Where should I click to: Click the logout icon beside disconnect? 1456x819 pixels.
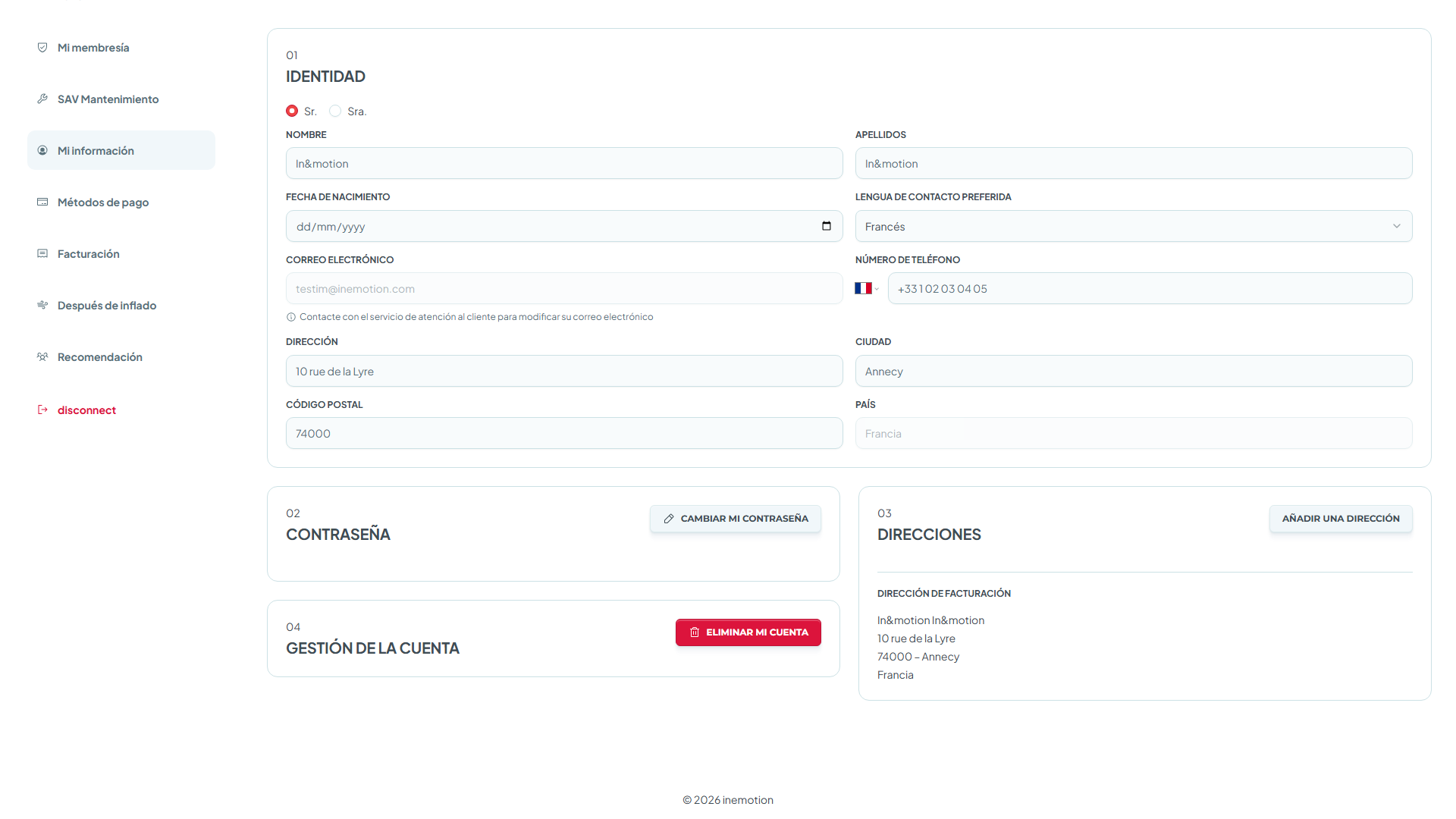(x=42, y=409)
